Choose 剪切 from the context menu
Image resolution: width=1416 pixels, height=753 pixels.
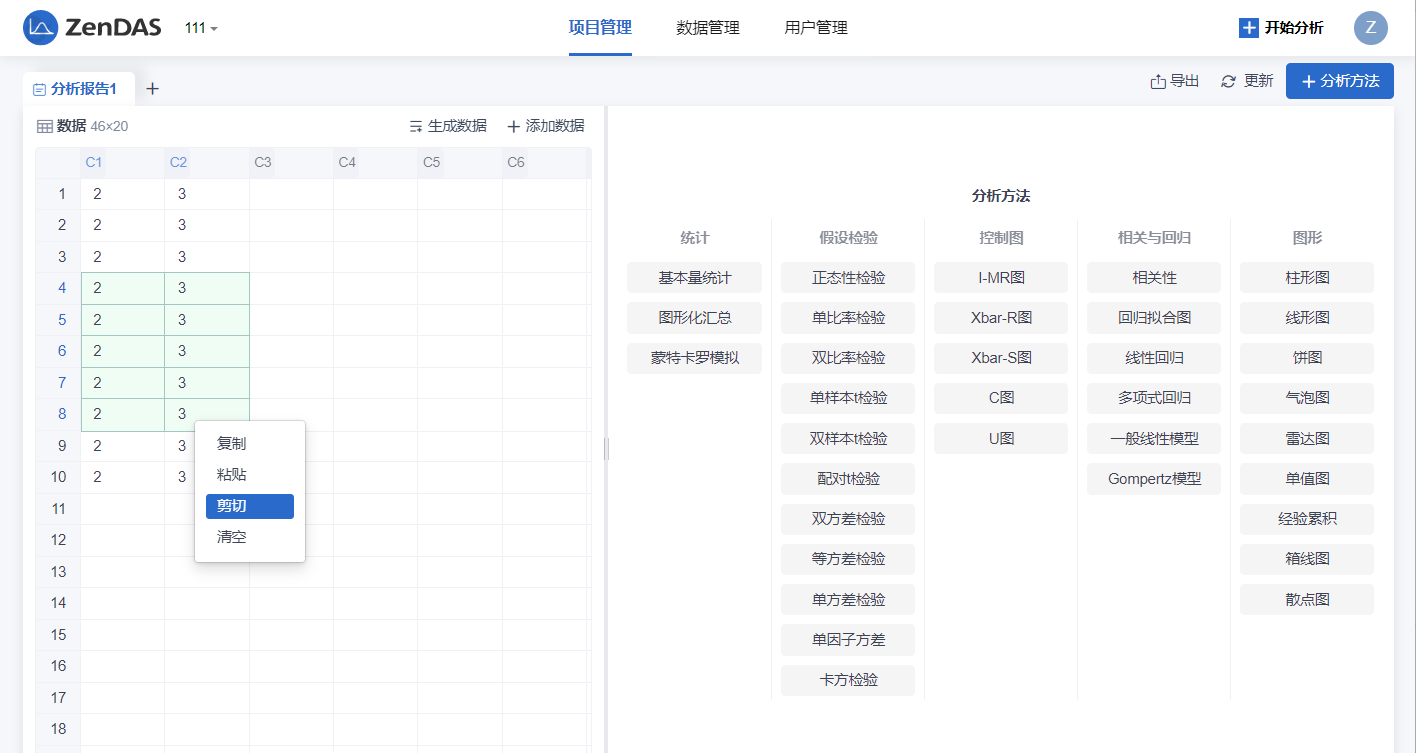coord(250,506)
